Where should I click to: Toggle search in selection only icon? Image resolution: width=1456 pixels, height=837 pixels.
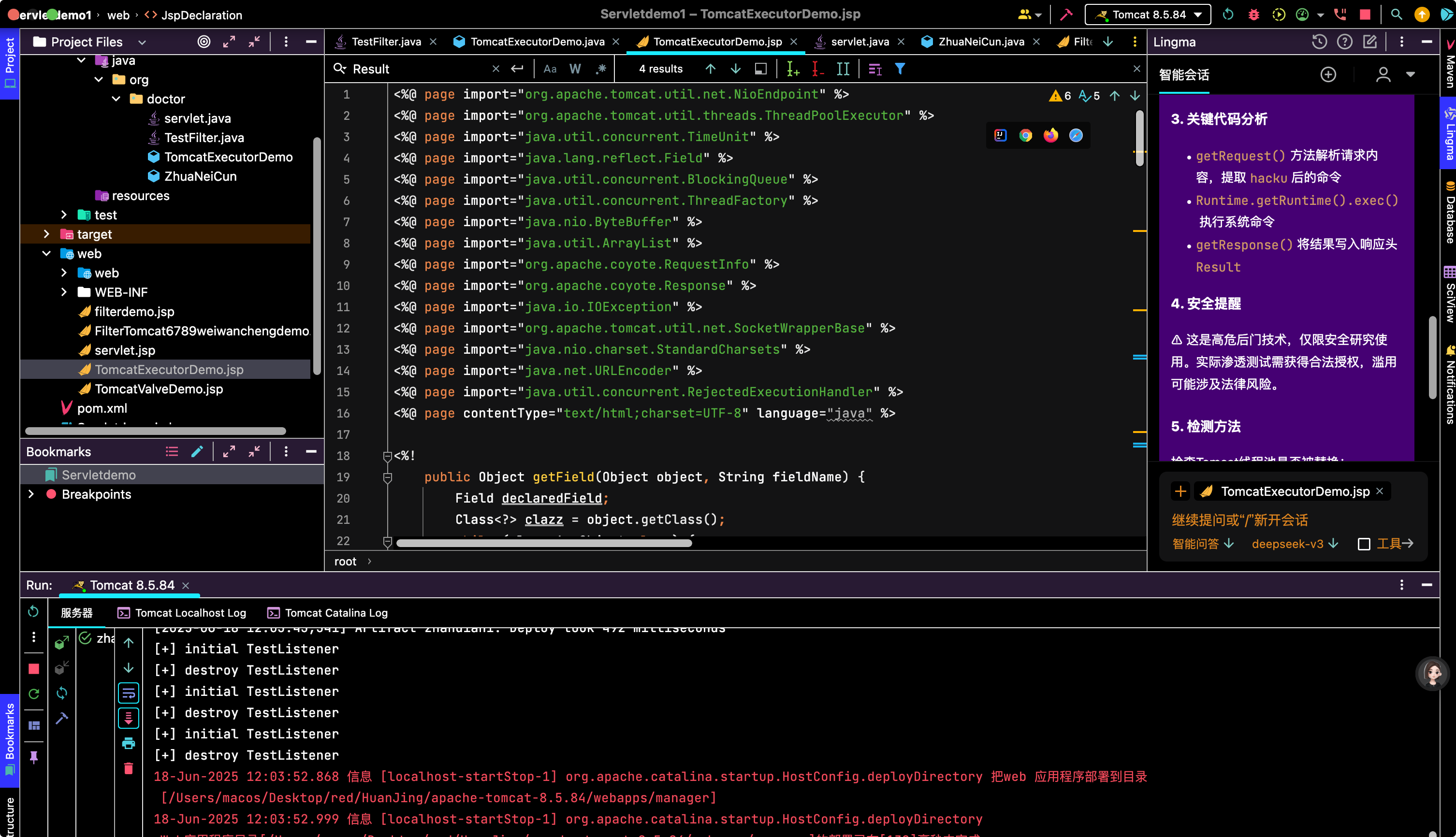click(x=760, y=69)
